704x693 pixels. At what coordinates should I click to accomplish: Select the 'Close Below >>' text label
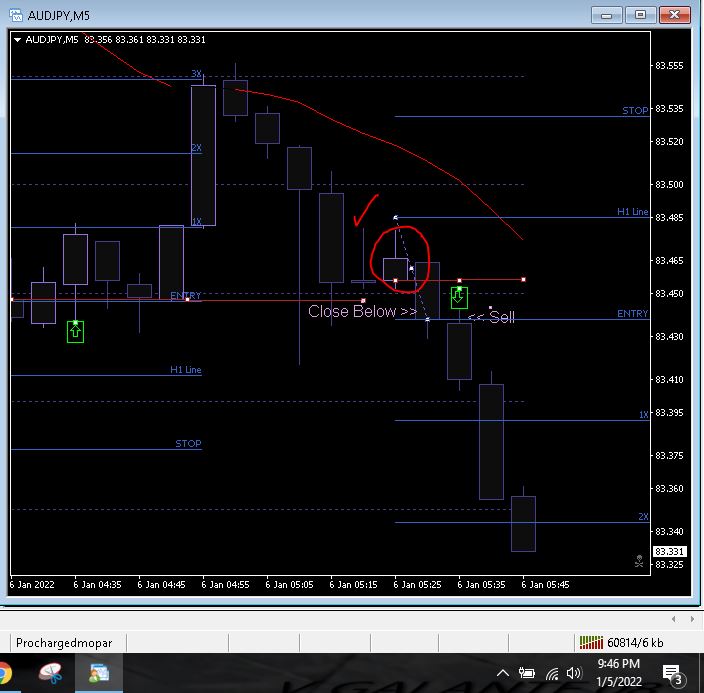[x=362, y=311]
